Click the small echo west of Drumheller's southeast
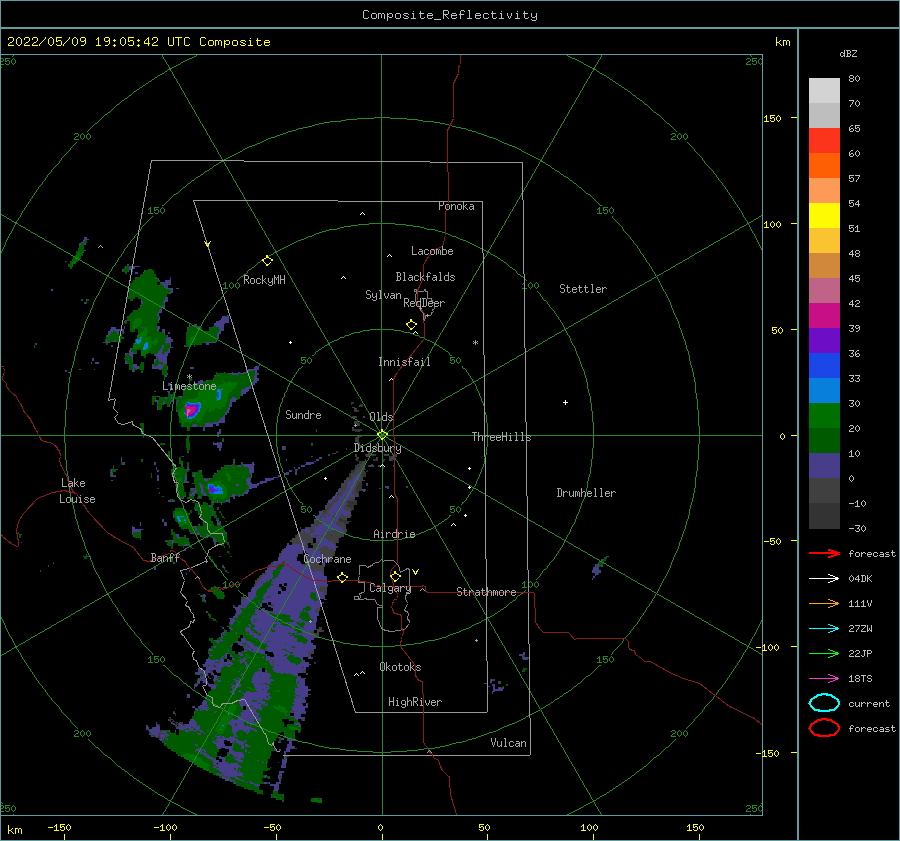Viewport: 900px width, 841px height. [599, 566]
